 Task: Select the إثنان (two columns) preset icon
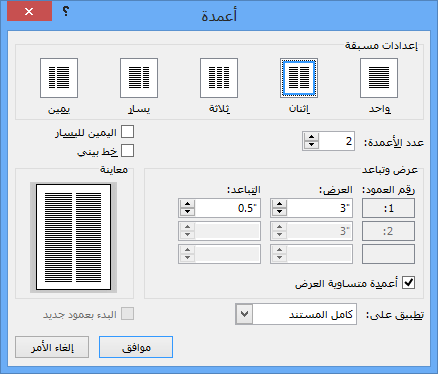point(299,78)
